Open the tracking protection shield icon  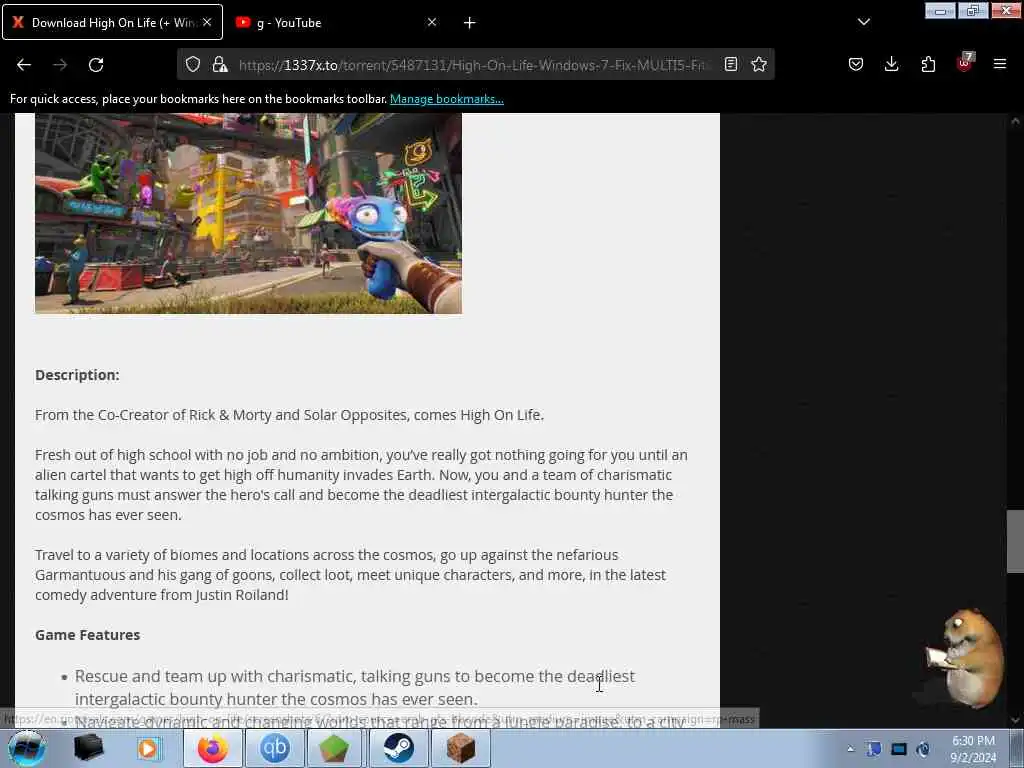click(193, 64)
